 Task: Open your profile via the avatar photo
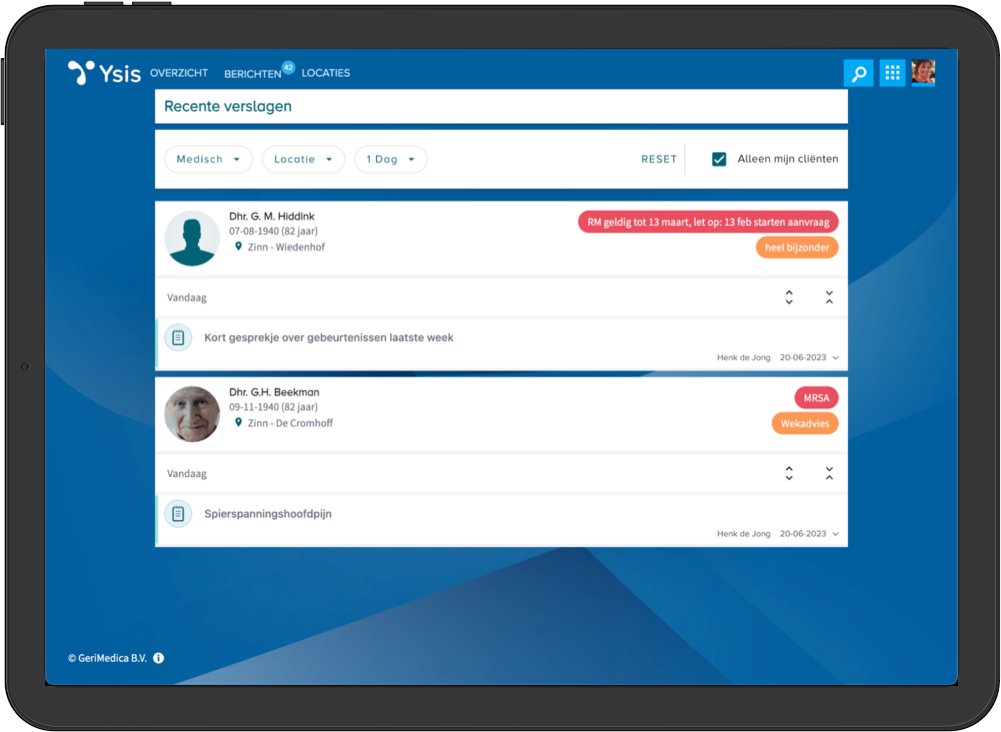point(923,72)
